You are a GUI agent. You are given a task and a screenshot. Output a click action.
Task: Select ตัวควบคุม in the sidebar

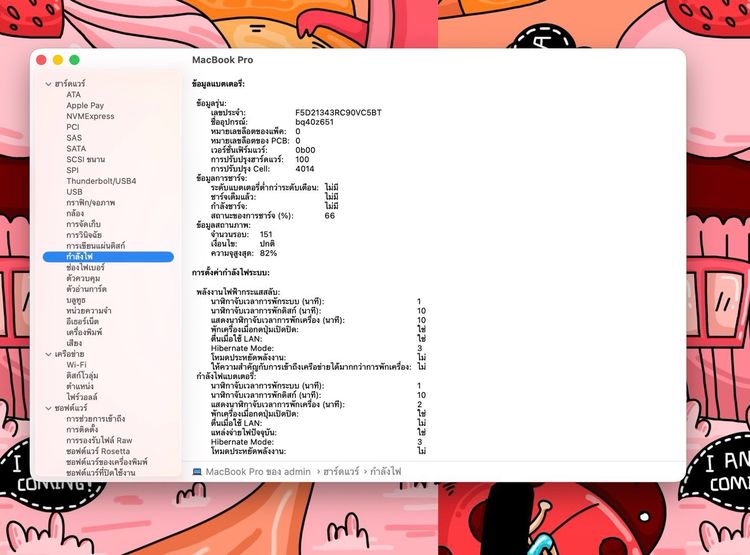(83, 278)
